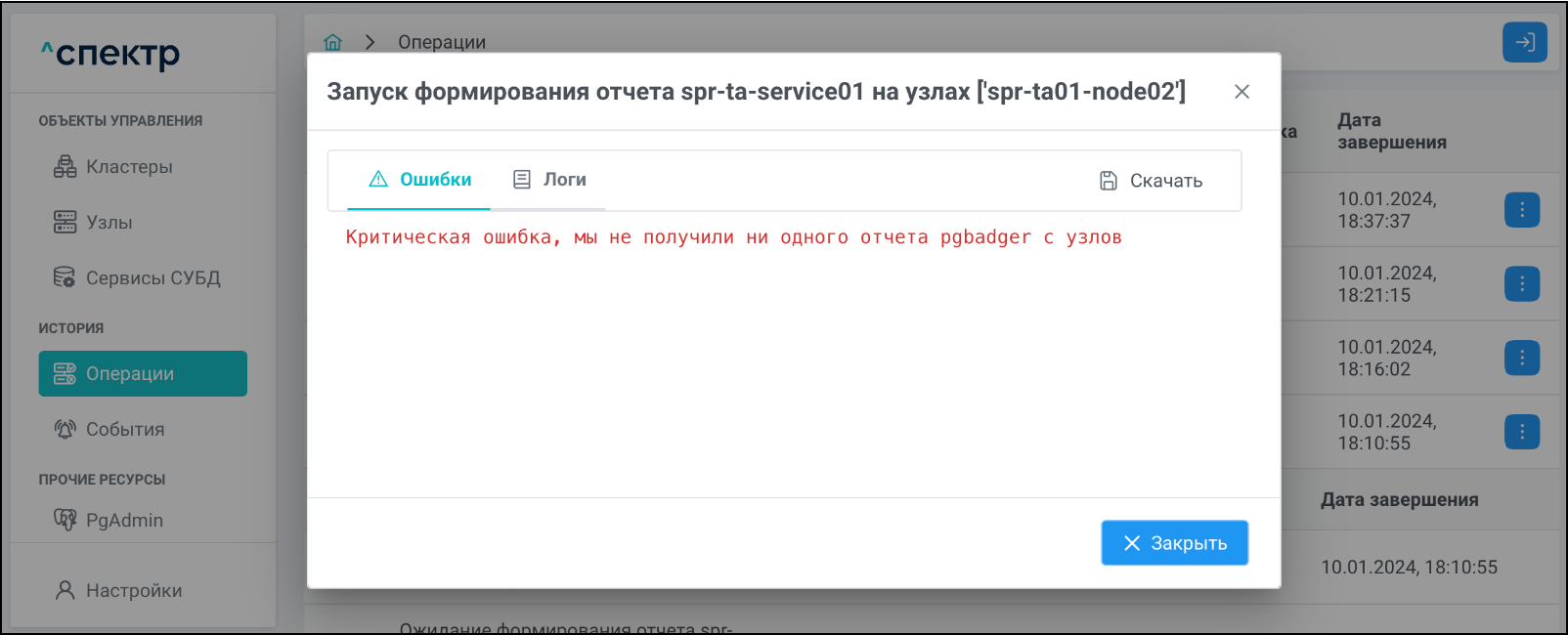Go to home via breadcrumb icon

point(333,42)
